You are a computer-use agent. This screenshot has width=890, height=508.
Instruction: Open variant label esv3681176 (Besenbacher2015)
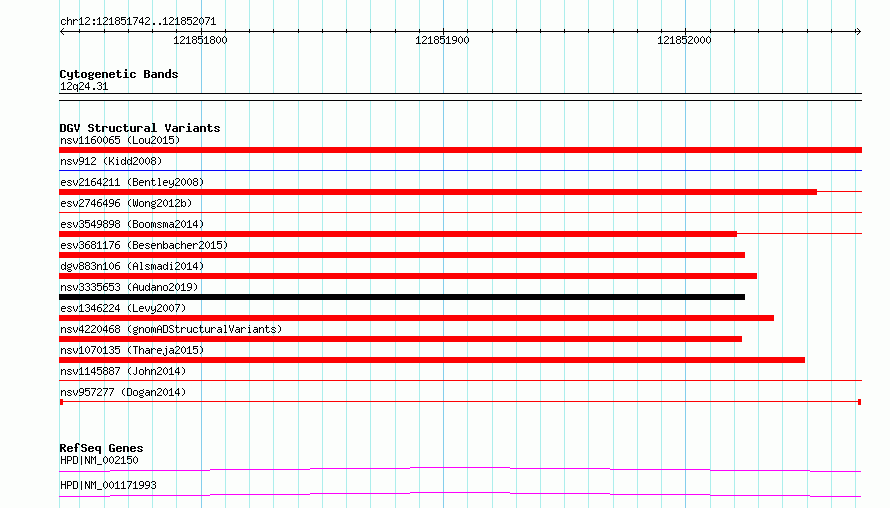(x=144, y=245)
